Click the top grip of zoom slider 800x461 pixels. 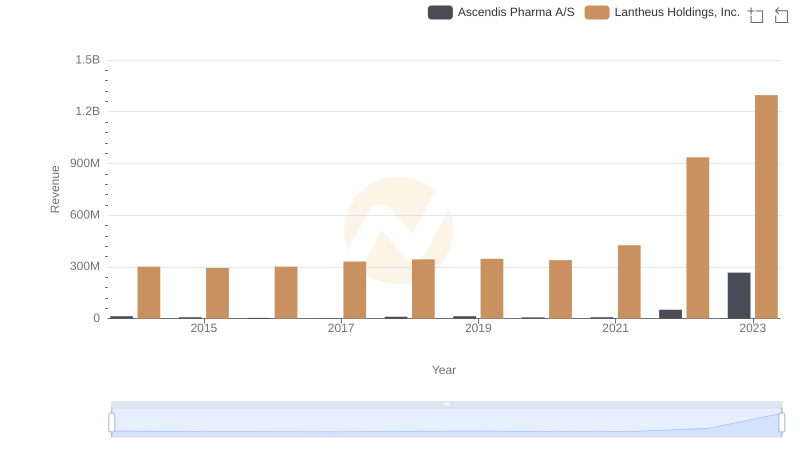[446, 404]
